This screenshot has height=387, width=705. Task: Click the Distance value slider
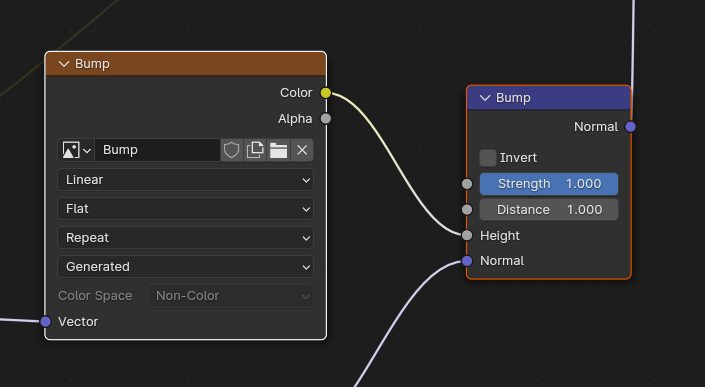tap(549, 210)
